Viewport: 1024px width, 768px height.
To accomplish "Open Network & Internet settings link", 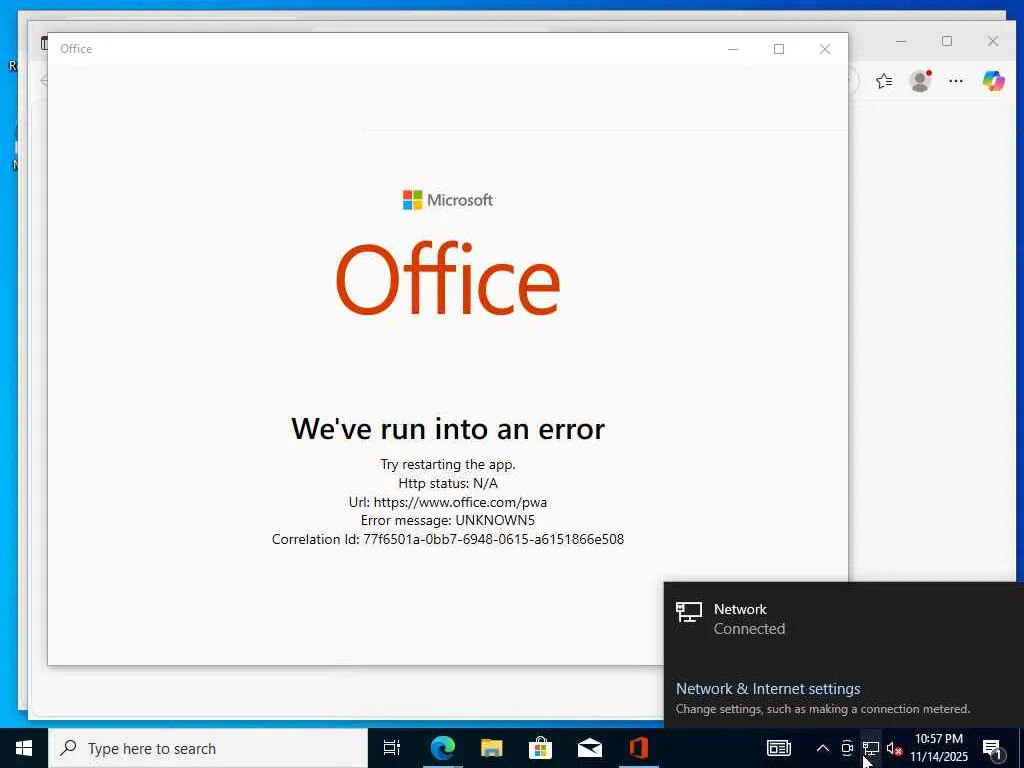I will pos(768,688).
